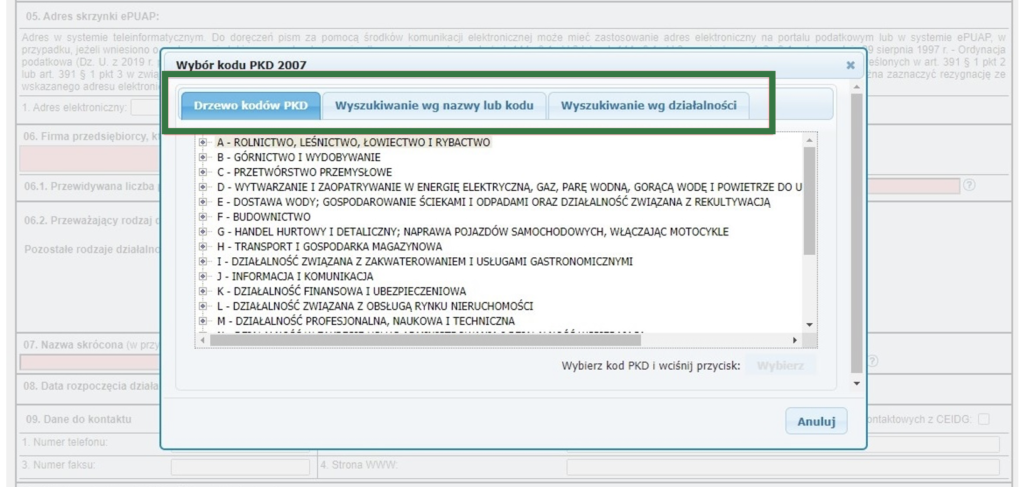Select row B - GÓRNICTWO I WYDOBYWANIE
The image size is (1024, 487).
pyautogui.click(x=298, y=157)
